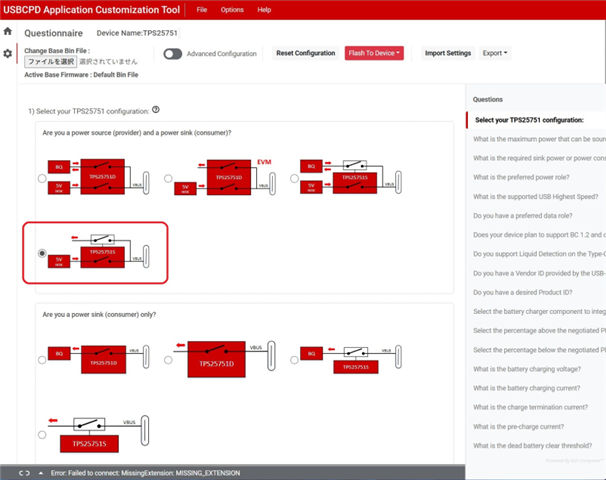Click sink-only large TPS25751D diagram
This screenshot has height=480, width=606.
[225, 359]
